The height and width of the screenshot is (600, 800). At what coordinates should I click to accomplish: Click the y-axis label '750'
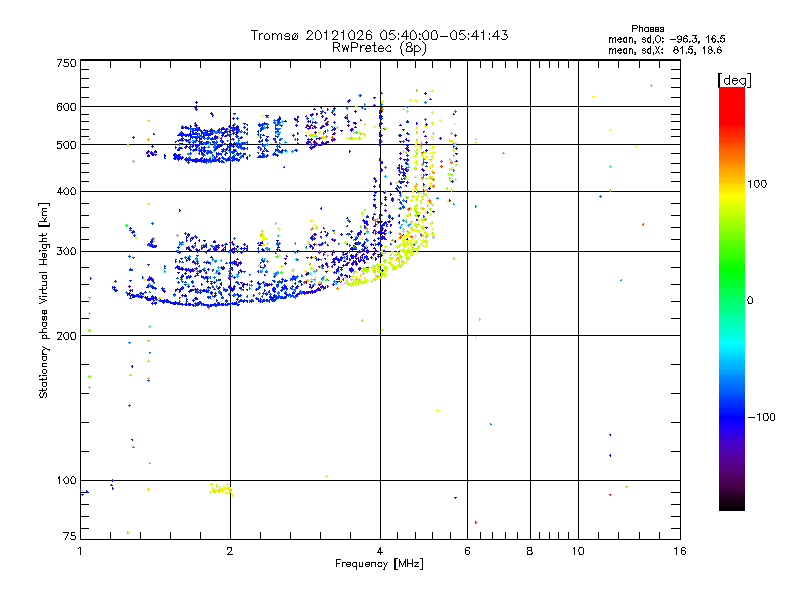pyautogui.click(x=66, y=63)
